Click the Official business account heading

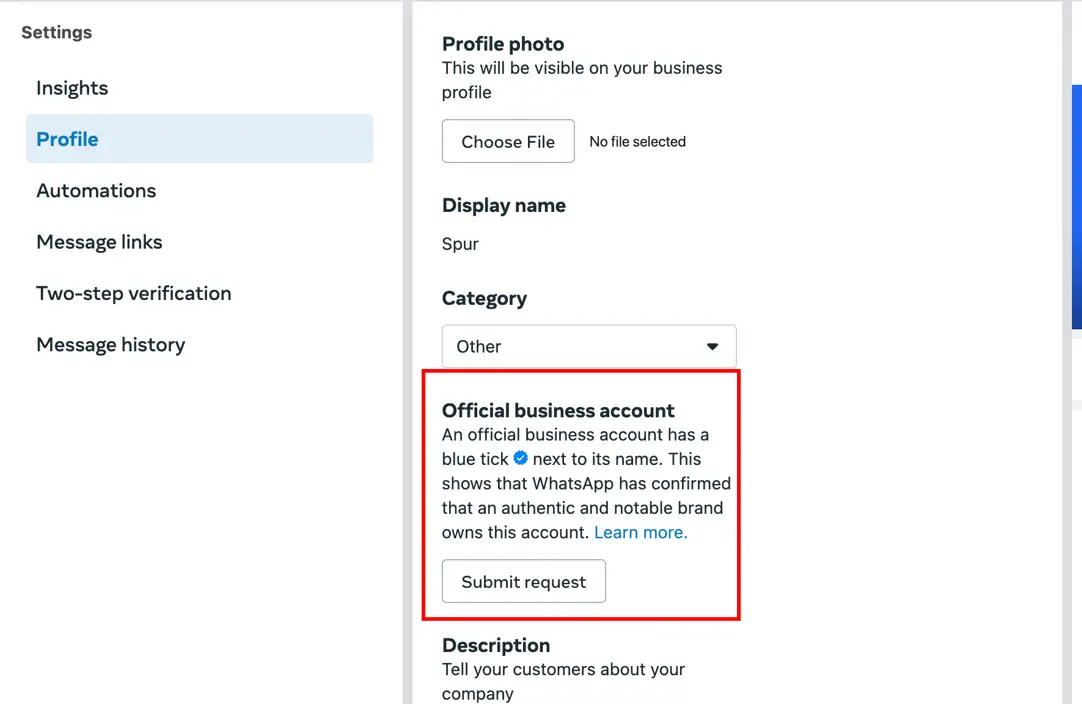(558, 410)
